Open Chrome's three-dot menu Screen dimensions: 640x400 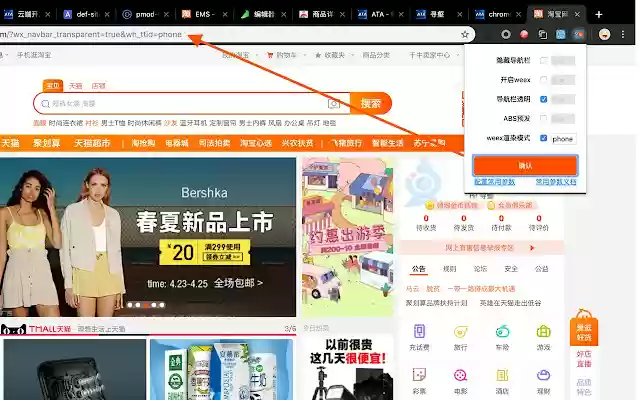pos(623,35)
